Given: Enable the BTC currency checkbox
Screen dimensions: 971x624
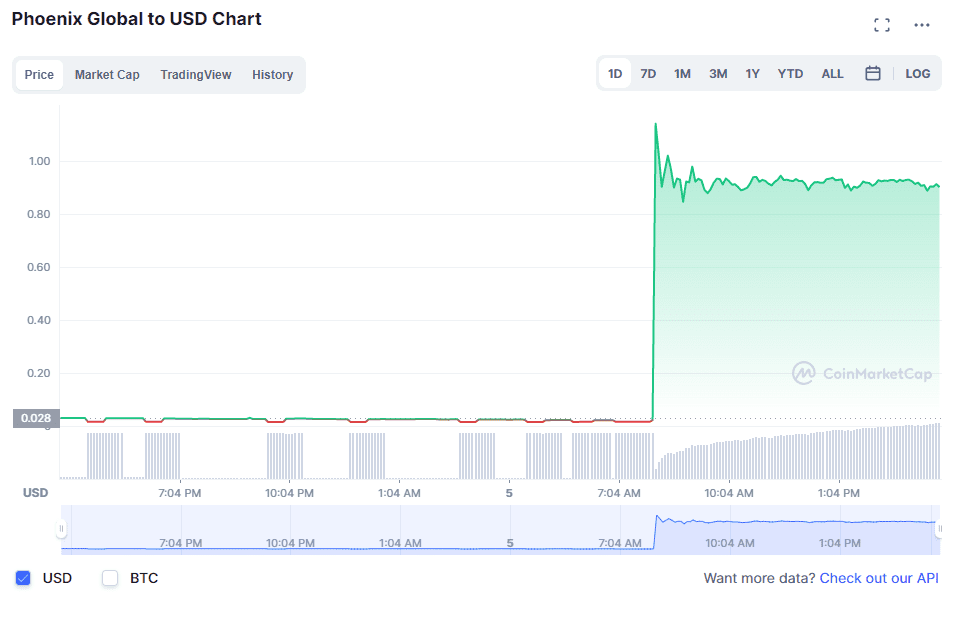Looking at the screenshot, I should pyautogui.click(x=110, y=578).
